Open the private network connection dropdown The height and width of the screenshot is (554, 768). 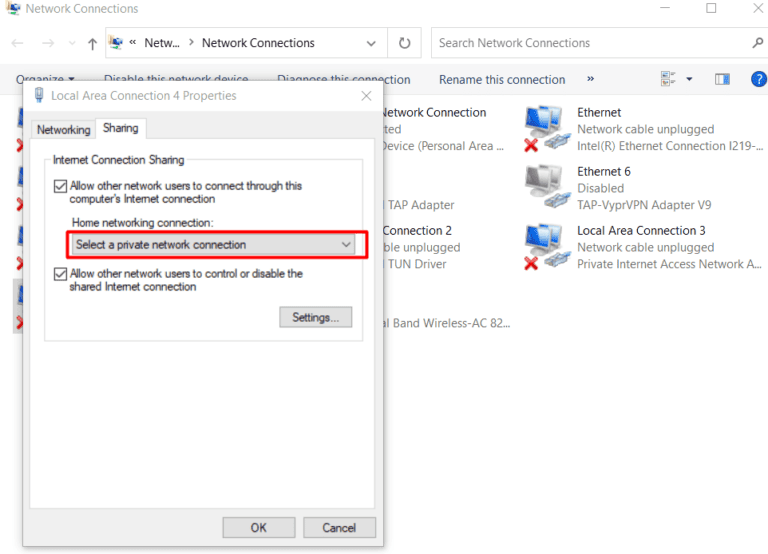pos(214,244)
